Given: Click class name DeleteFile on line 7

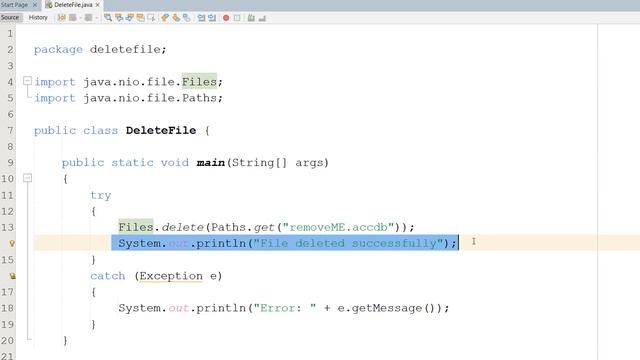Looking at the screenshot, I should tap(161, 130).
